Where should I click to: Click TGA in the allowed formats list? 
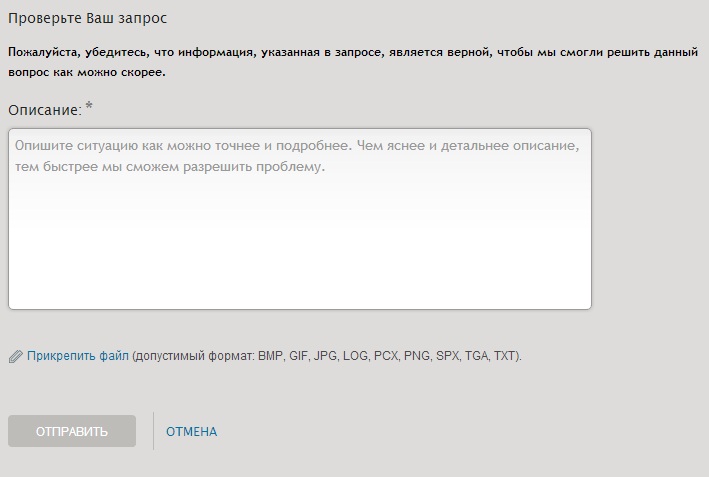pos(484,356)
